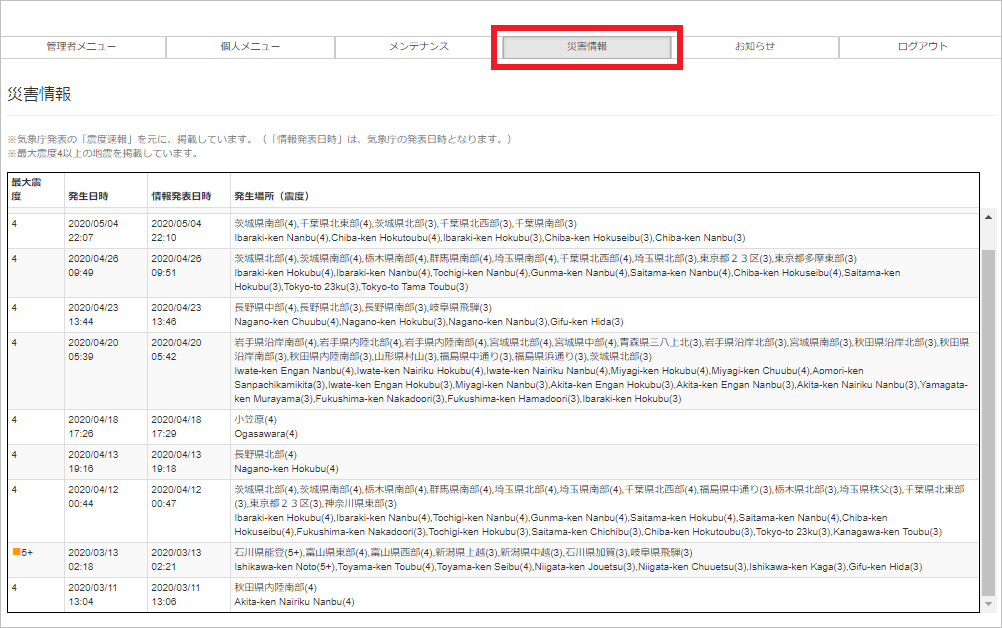Screen dimensions: 1002x628
Task: Click the table's vertical scrollbar thumb
Action: point(989,420)
